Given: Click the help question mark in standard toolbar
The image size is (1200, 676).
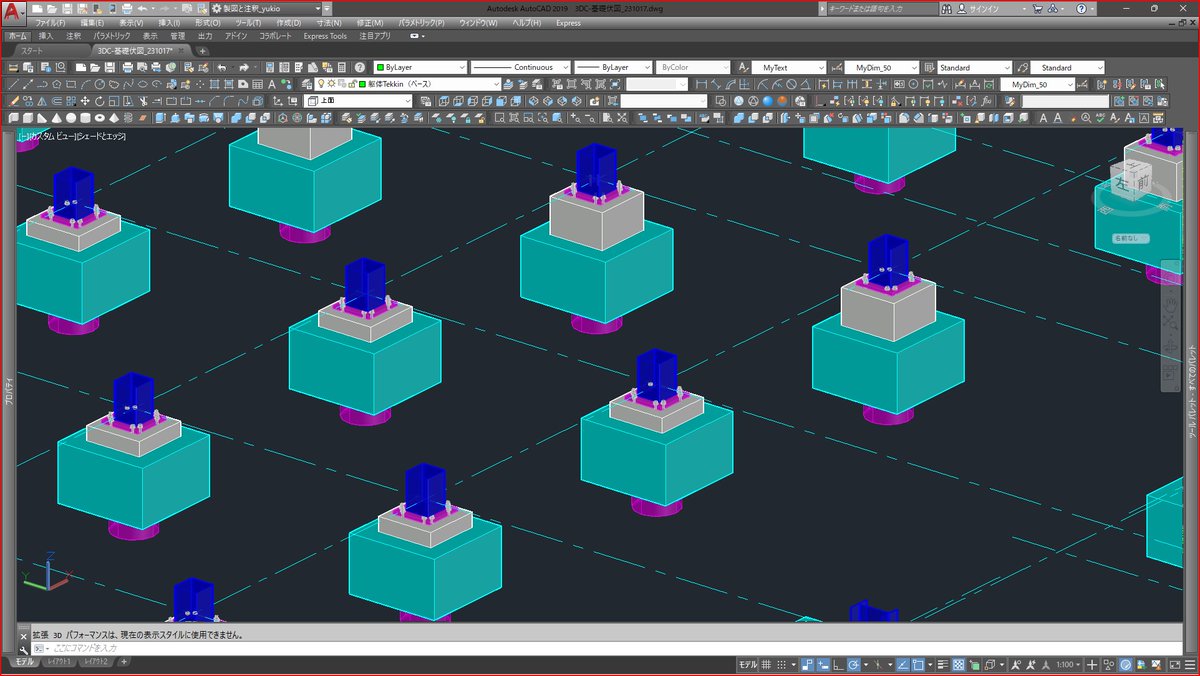Looking at the screenshot, I should tap(360, 67).
